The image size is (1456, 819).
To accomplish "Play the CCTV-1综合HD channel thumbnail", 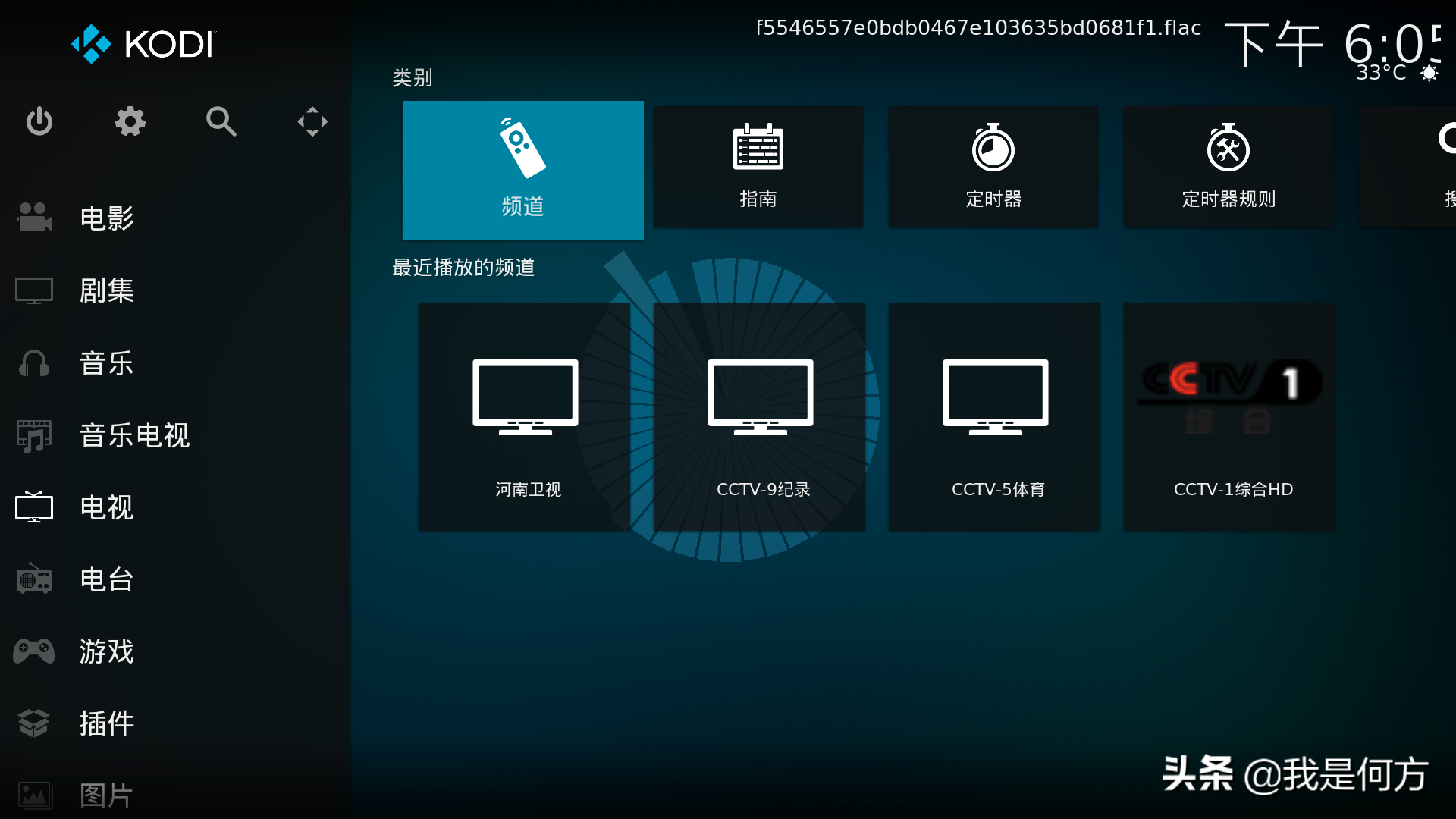I will pos(1230,417).
